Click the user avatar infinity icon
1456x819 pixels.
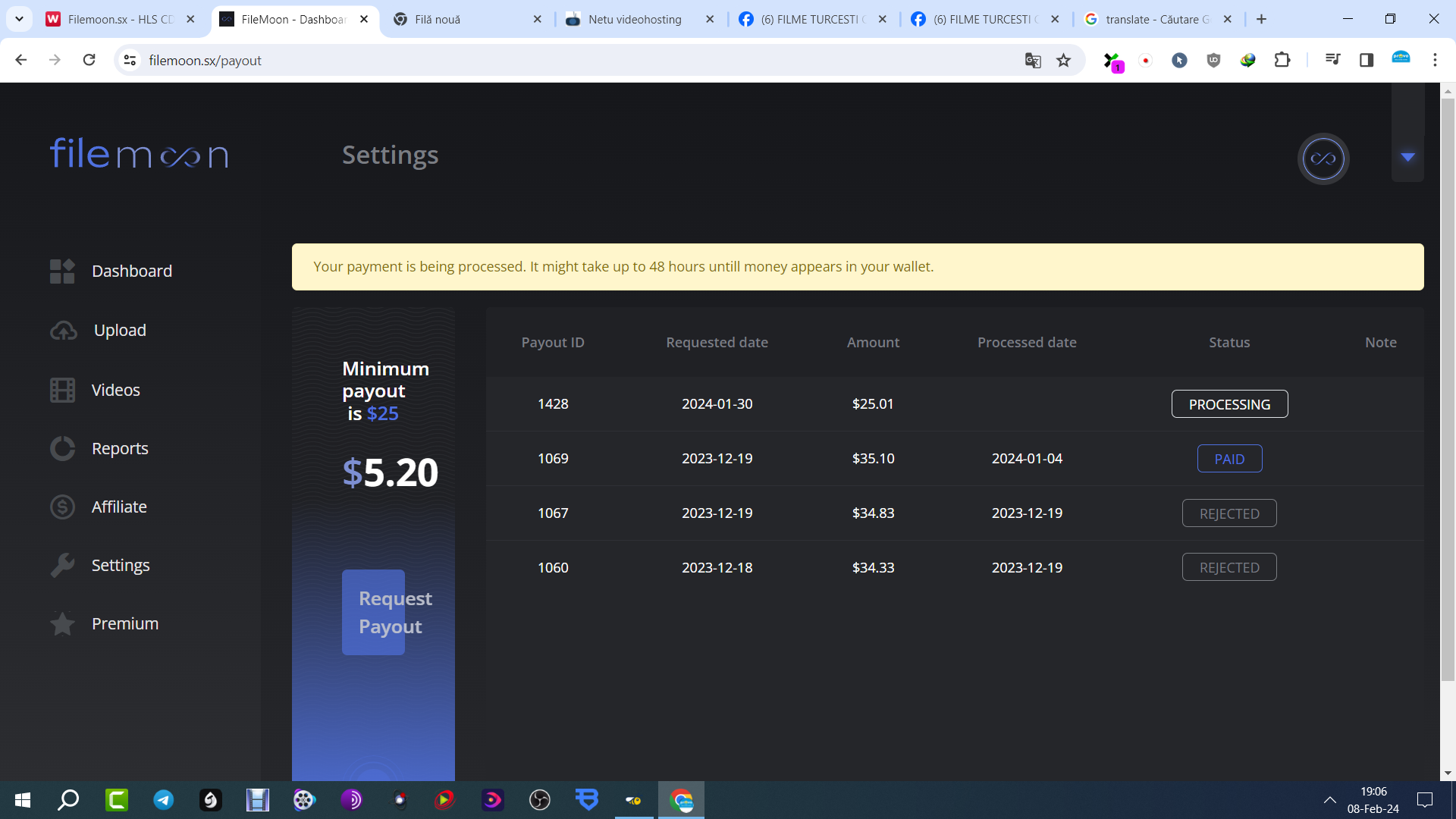click(1323, 158)
